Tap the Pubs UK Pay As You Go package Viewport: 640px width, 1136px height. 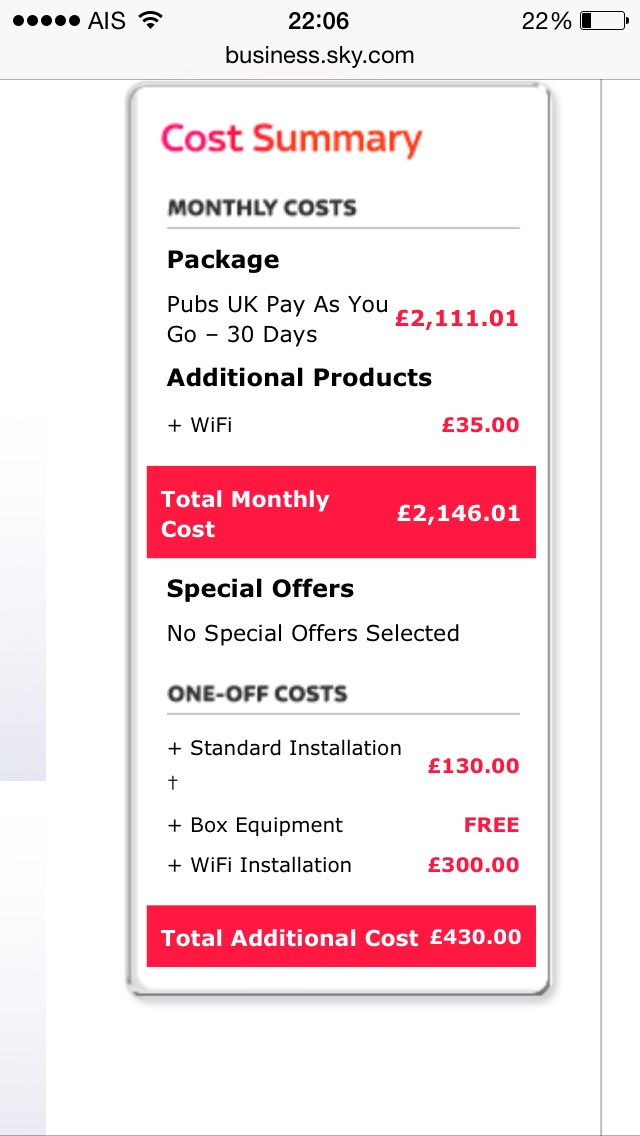278,320
